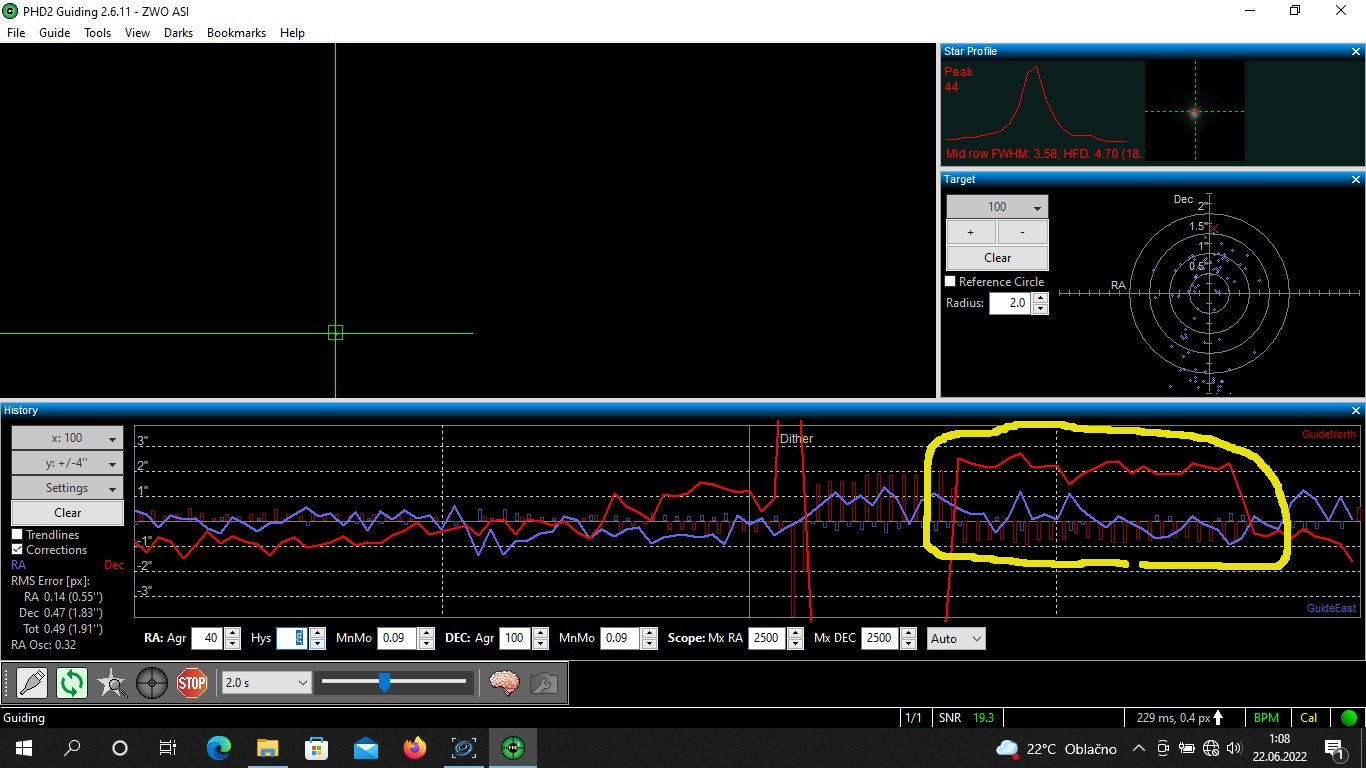Click the DEC Agr field showing 100
The width and height of the screenshot is (1366, 768).
516,638
